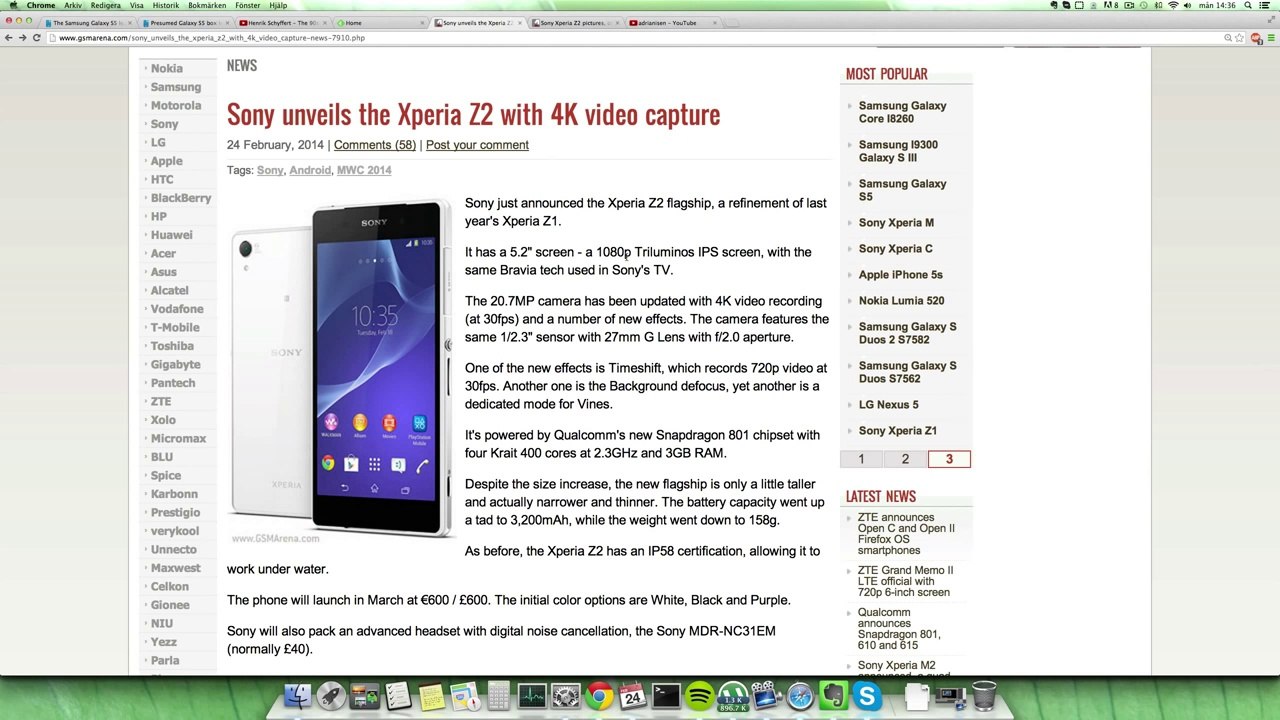Open BlackBerry in the brand sidebar
This screenshot has height=720, width=1280.
(181, 198)
